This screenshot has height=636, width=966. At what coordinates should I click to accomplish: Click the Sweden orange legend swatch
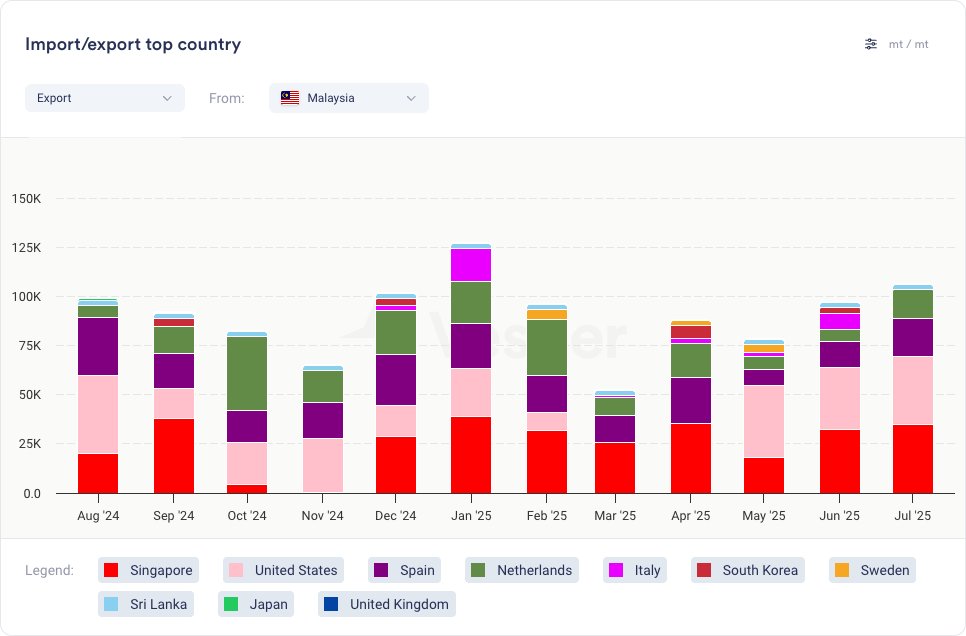pos(842,570)
